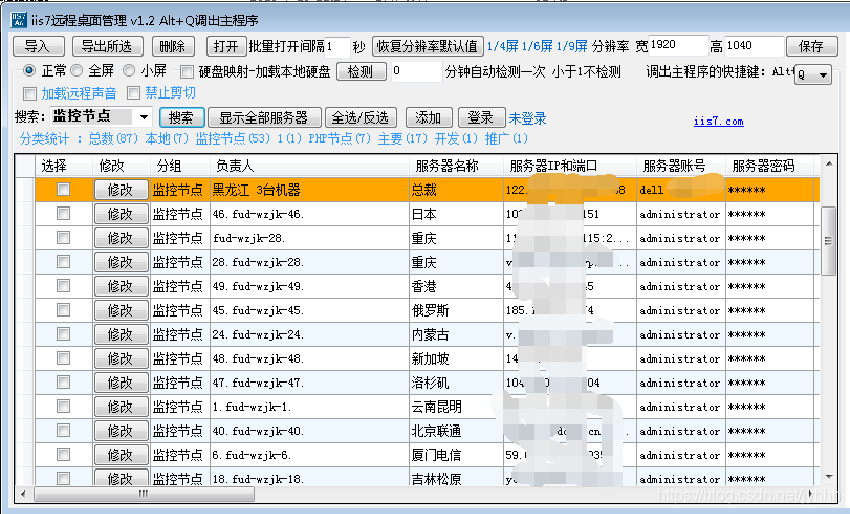The image size is (850, 514).
Task: Click 修改 button for 内蒙古 row
Action: coord(121,335)
